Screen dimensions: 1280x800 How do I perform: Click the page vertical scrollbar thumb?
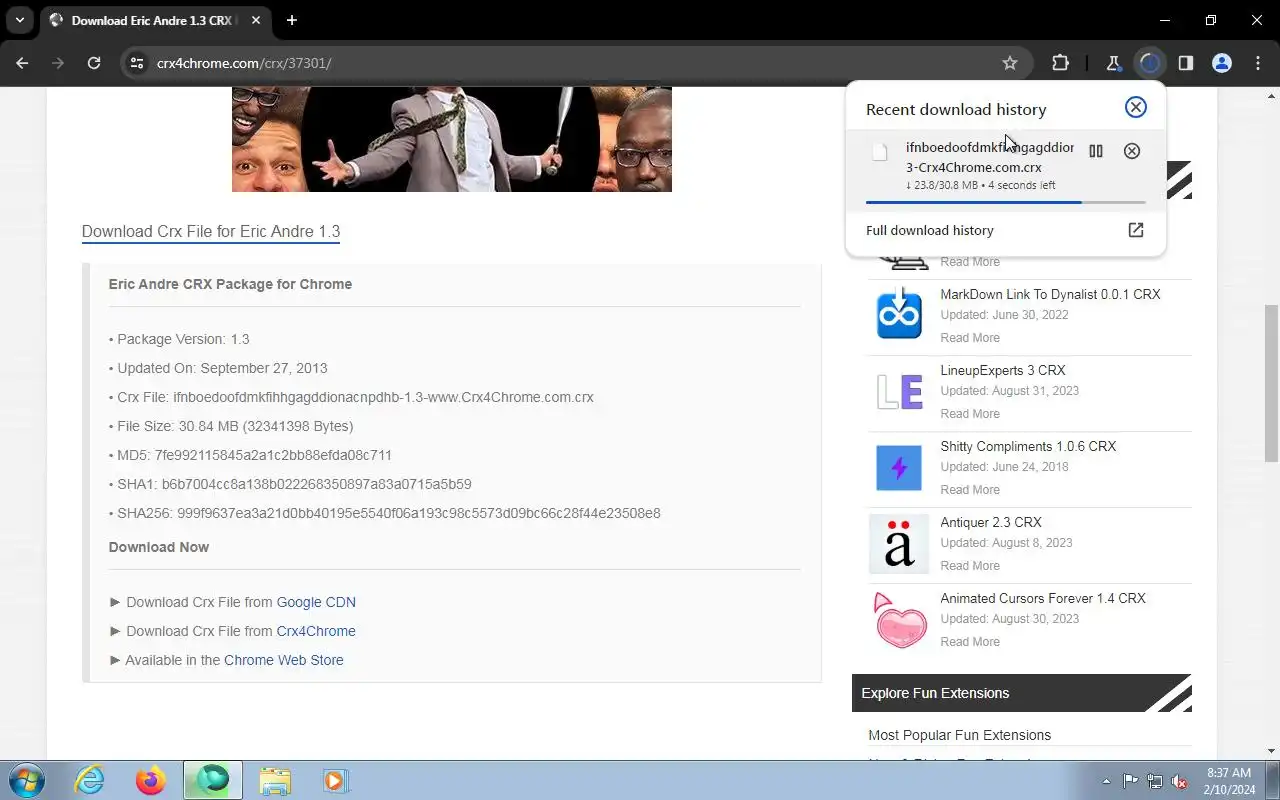tap(1271, 382)
